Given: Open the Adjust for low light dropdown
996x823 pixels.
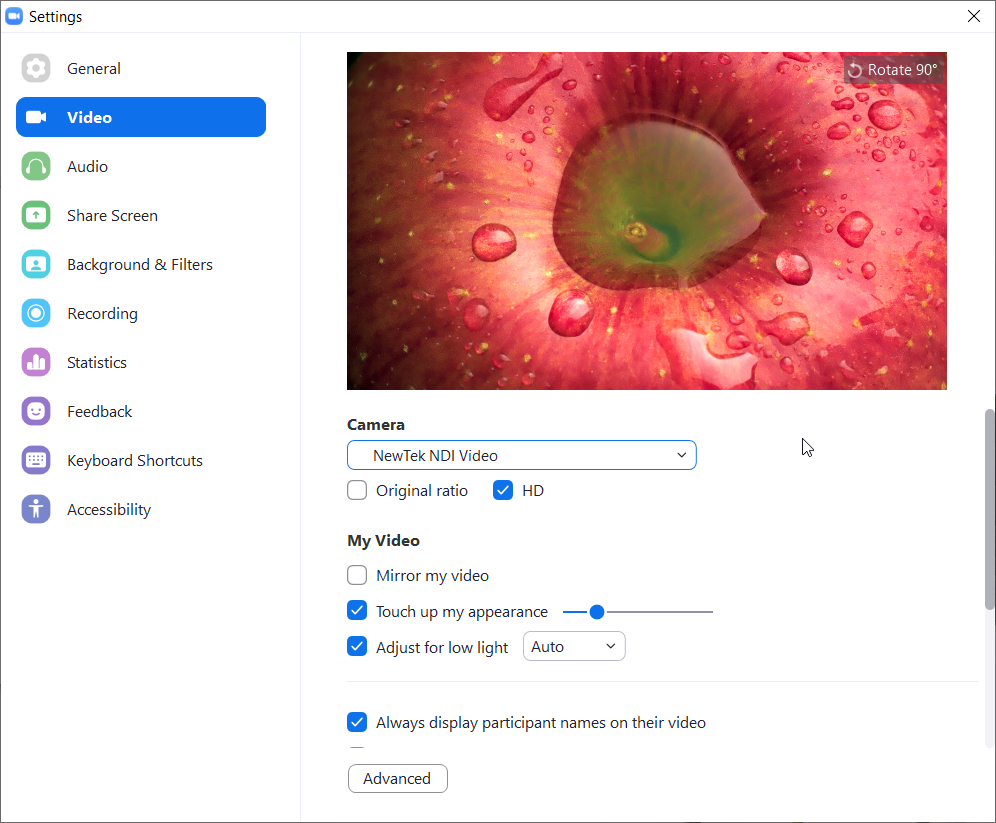Looking at the screenshot, I should (x=574, y=646).
